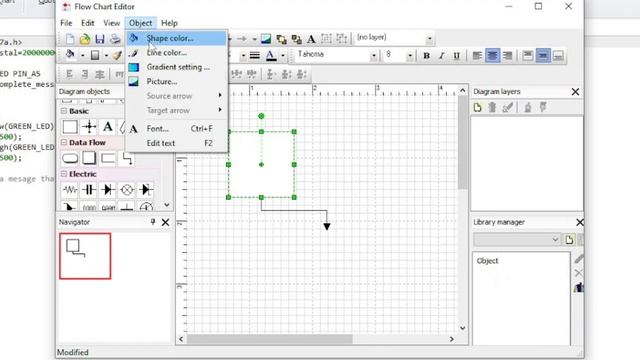
Task: Collapse the Data Flow shapes group
Action: [64, 142]
